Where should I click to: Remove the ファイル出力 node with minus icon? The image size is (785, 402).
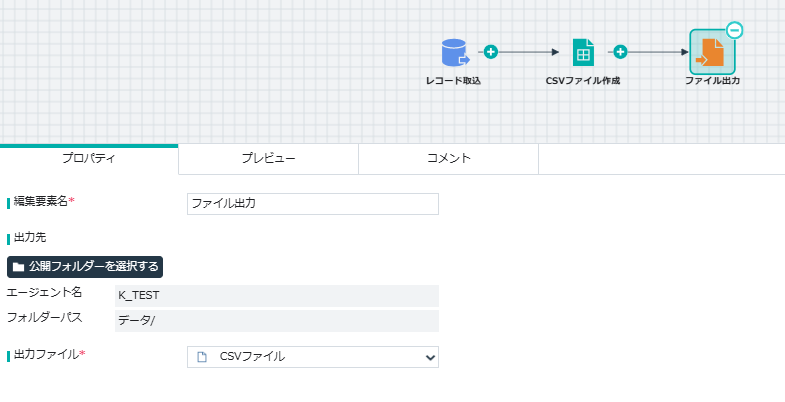[x=734, y=30]
